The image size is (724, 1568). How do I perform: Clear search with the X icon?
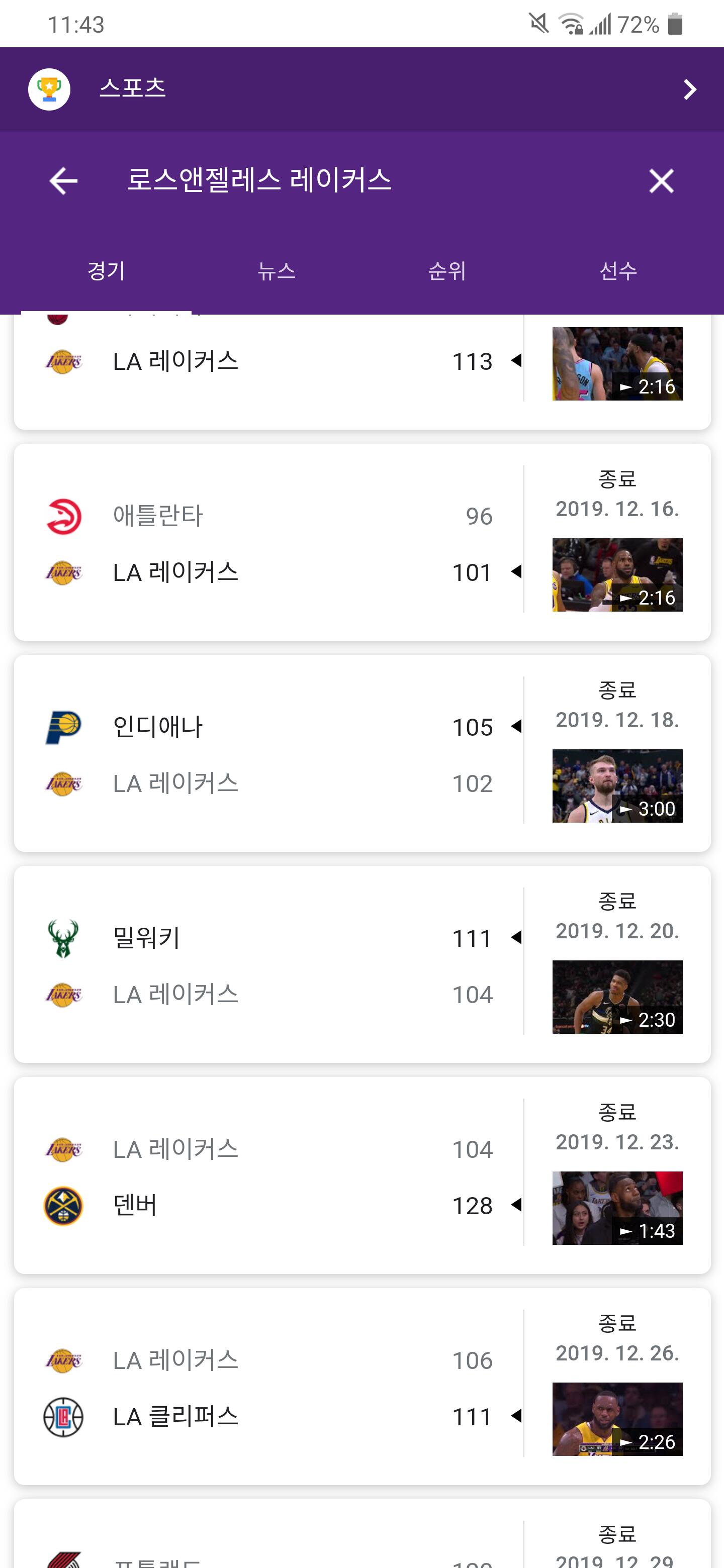(x=661, y=181)
